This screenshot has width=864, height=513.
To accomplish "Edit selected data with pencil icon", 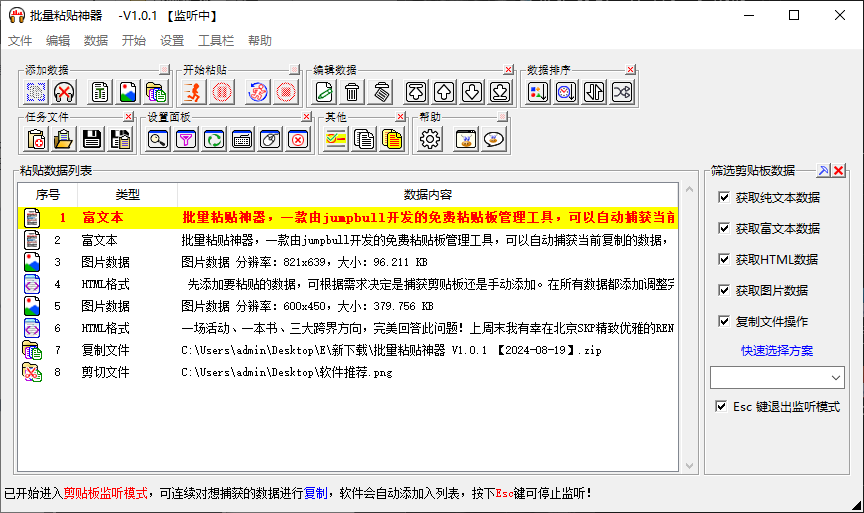I will tap(324, 92).
